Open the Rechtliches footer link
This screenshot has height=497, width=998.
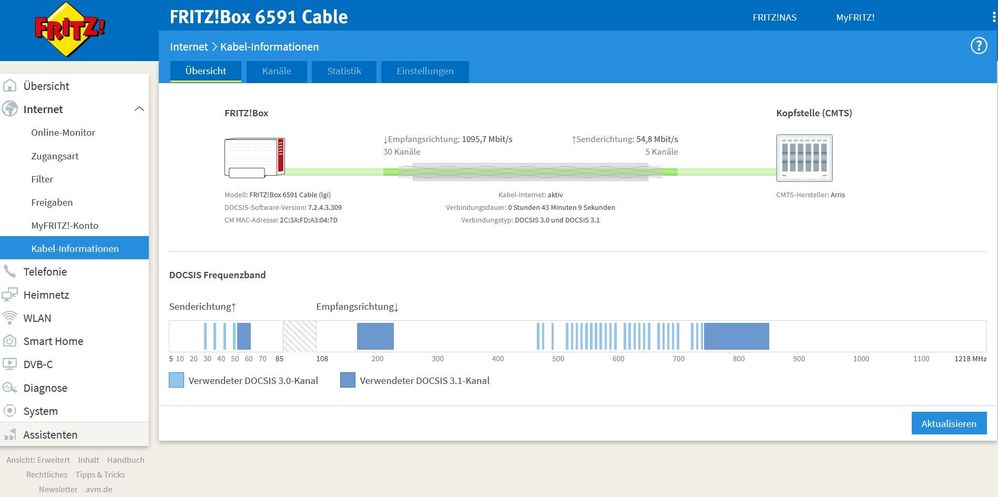[46, 475]
